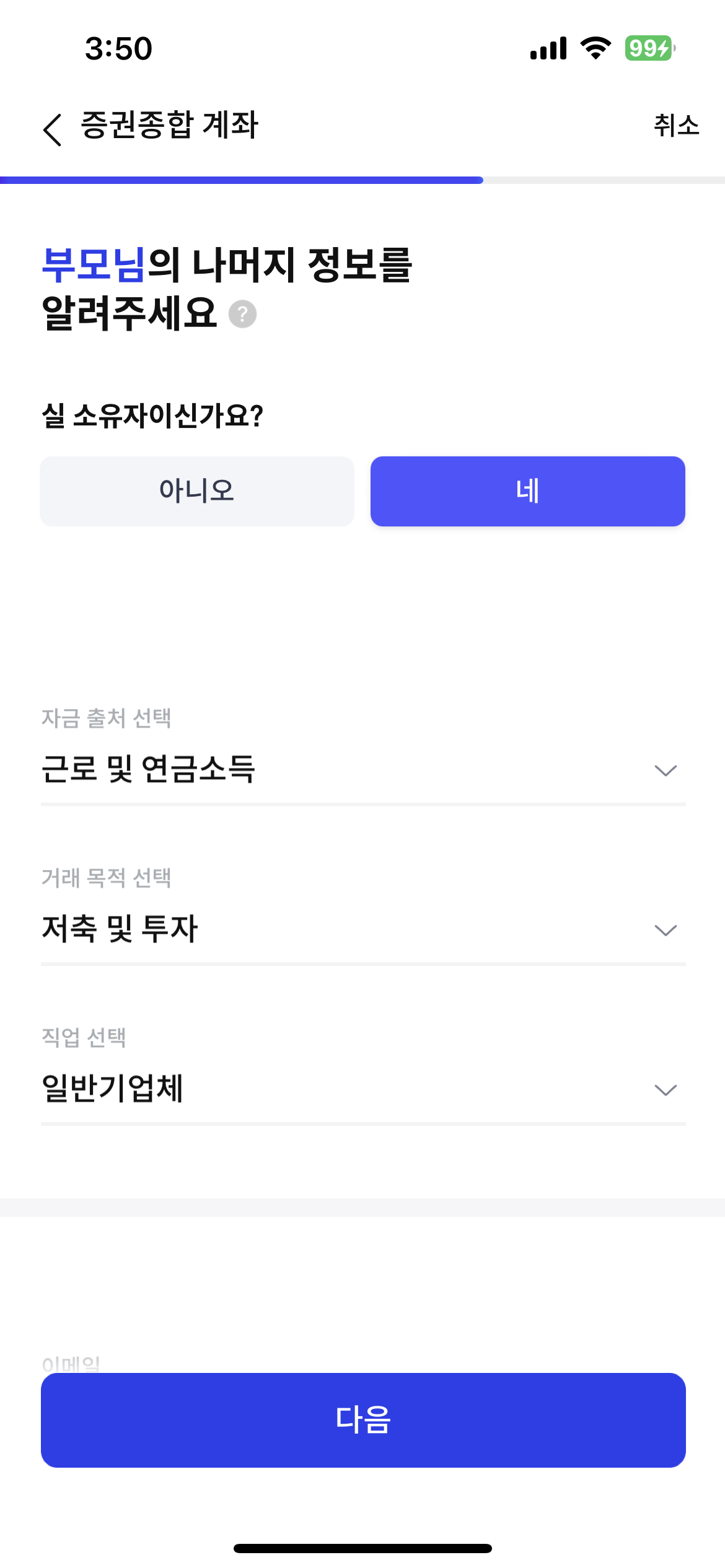Open the 일반기업체 job dropdown
Image resolution: width=725 pixels, height=1568 pixels.
(x=363, y=1089)
